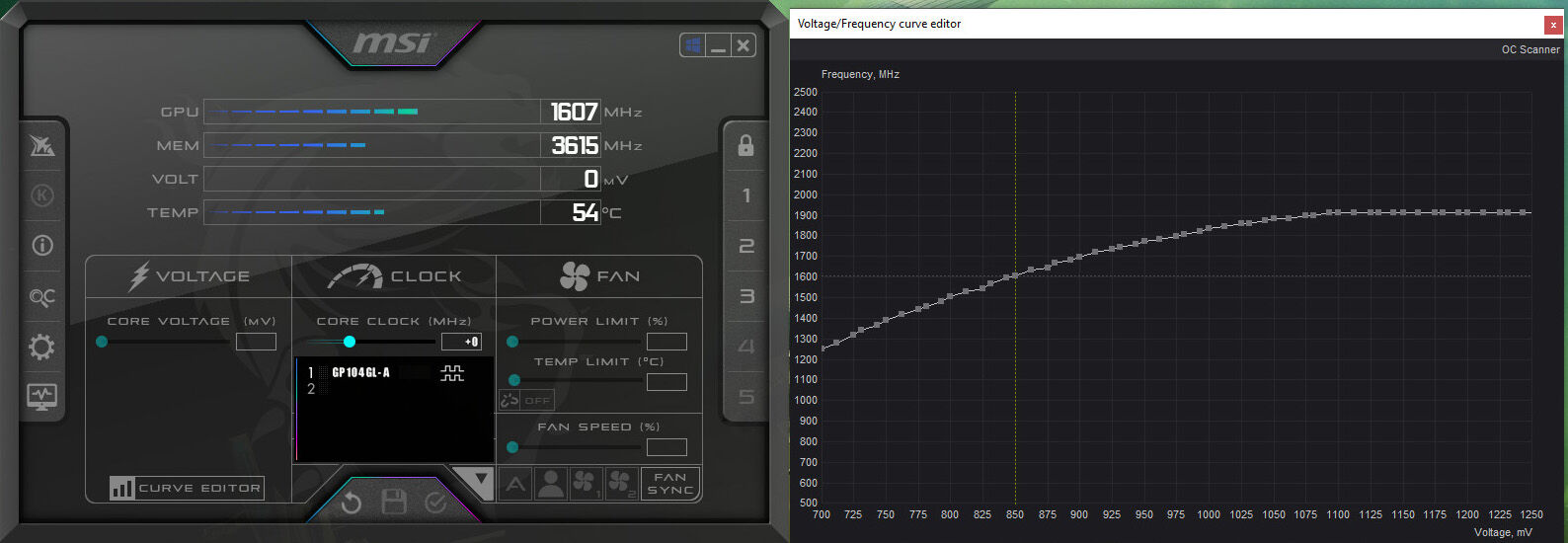Toggle start with Windows icon

tap(693, 45)
